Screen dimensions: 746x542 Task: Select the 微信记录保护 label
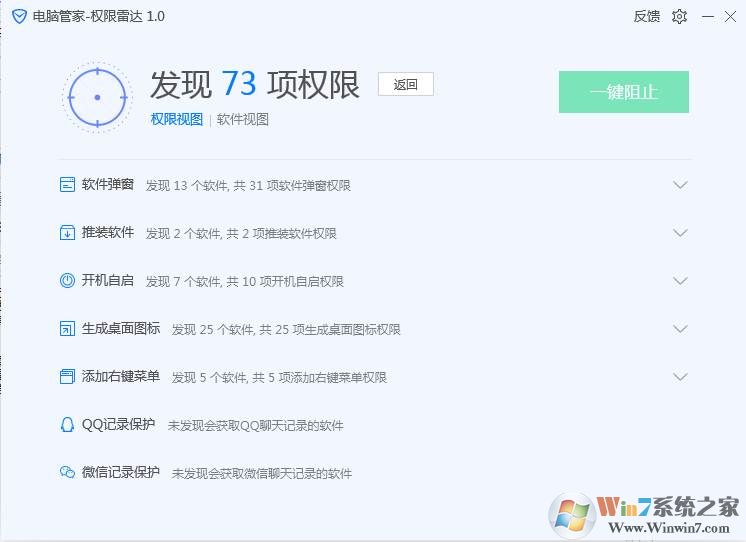[x=121, y=472]
